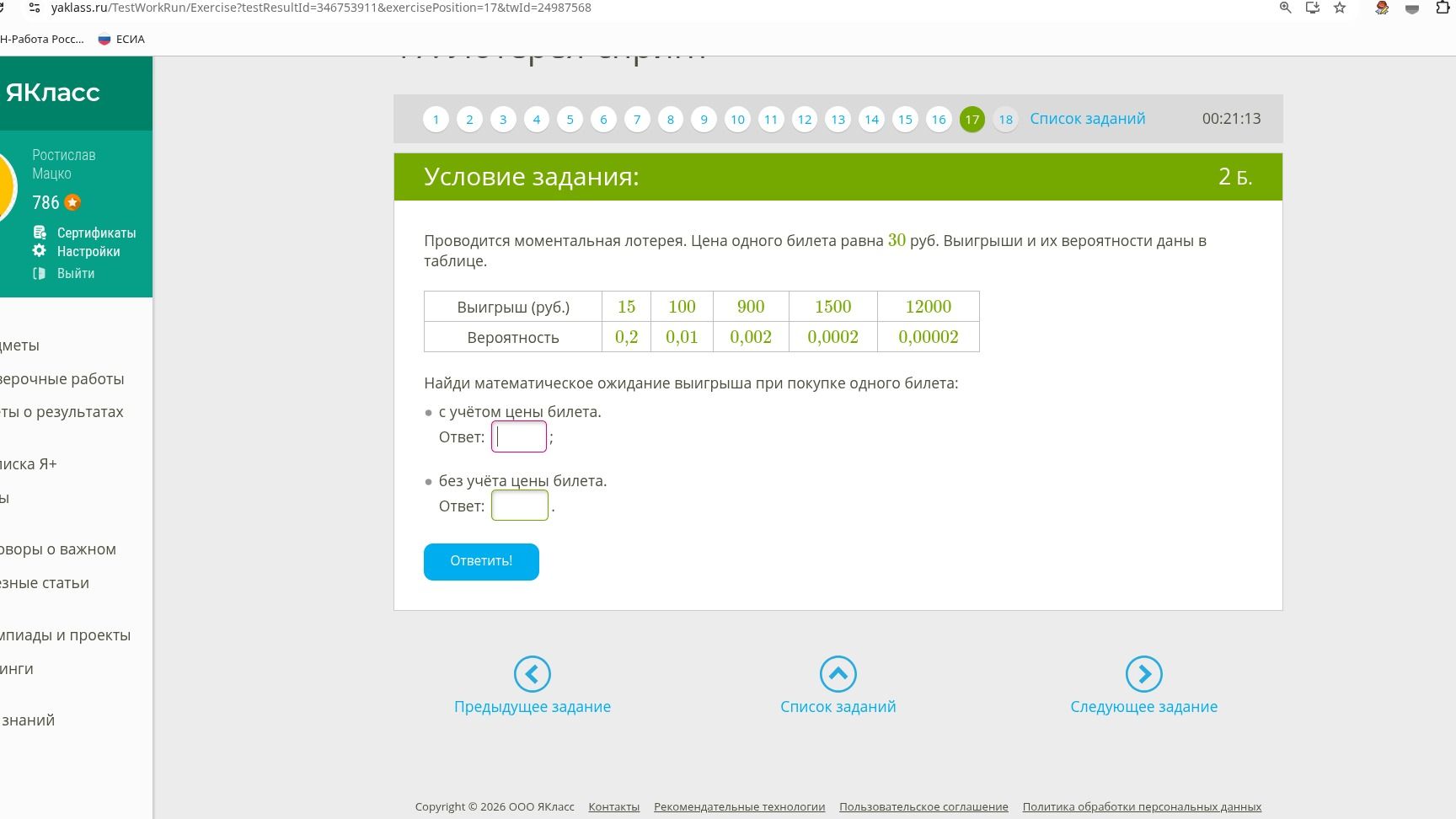Click the Выйти logout icon

(40, 273)
